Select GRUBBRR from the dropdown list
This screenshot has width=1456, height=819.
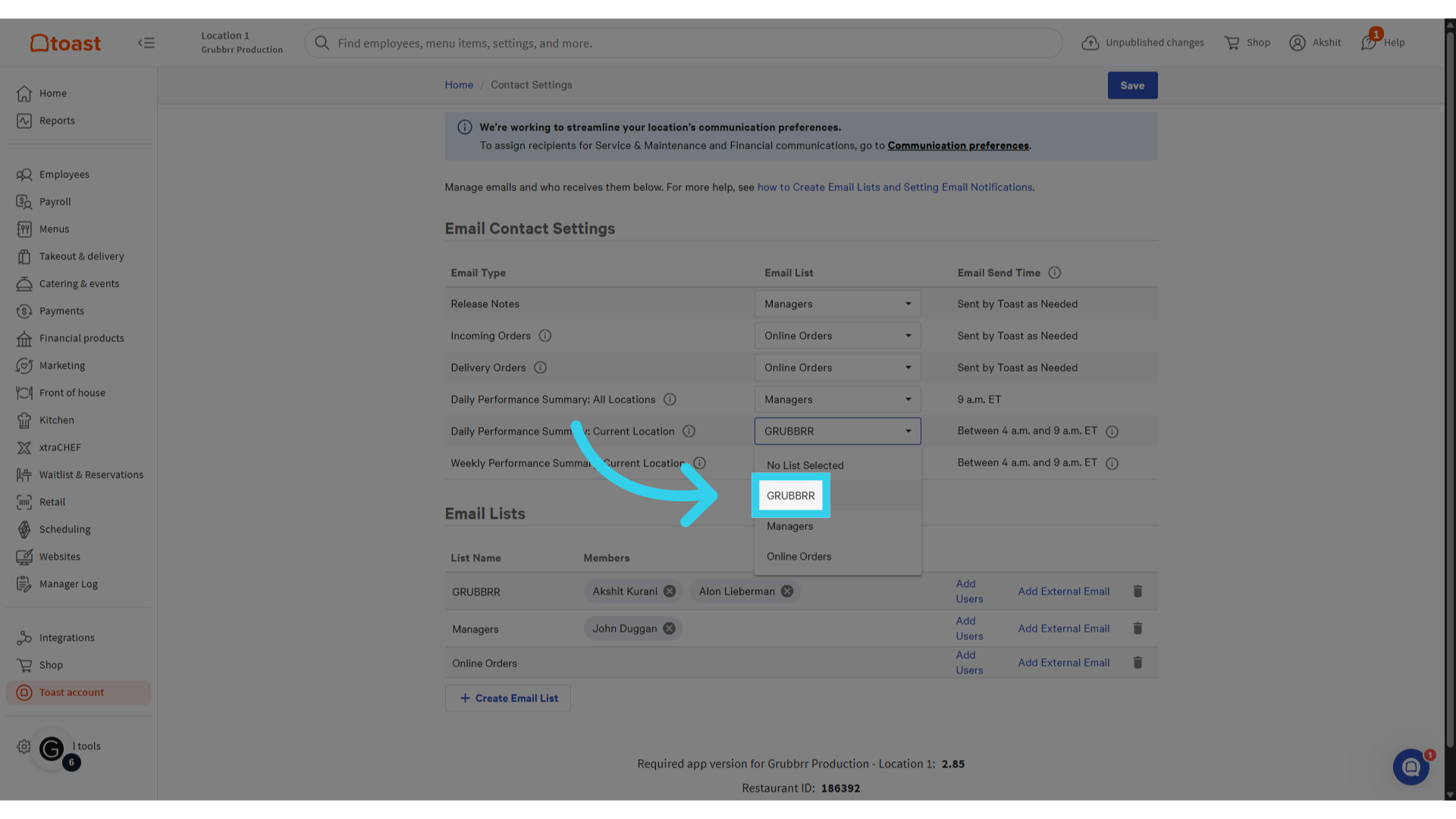click(837, 496)
